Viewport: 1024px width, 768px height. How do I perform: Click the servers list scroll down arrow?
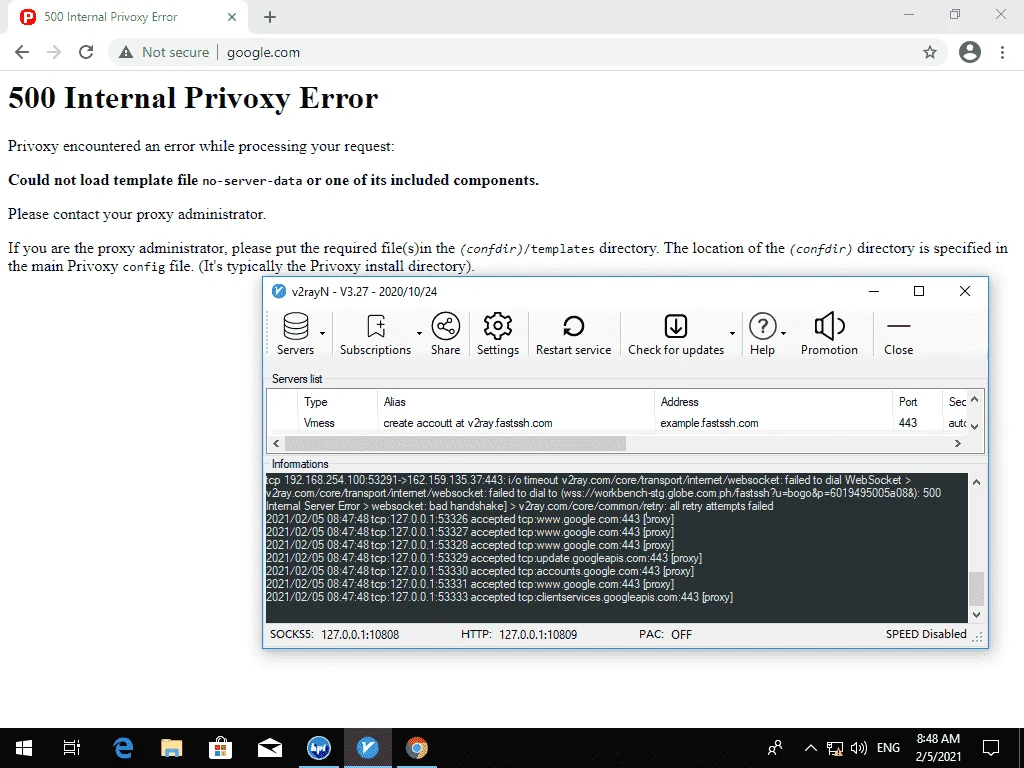pyautogui.click(x=974, y=426)
